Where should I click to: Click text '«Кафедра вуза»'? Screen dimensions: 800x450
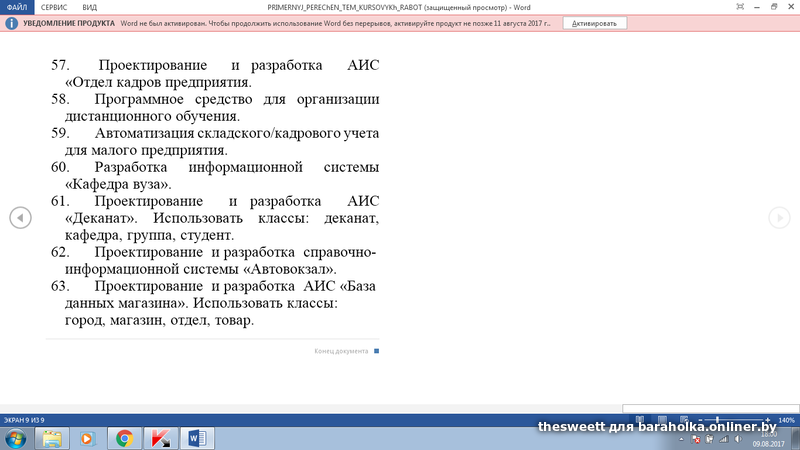118,184
